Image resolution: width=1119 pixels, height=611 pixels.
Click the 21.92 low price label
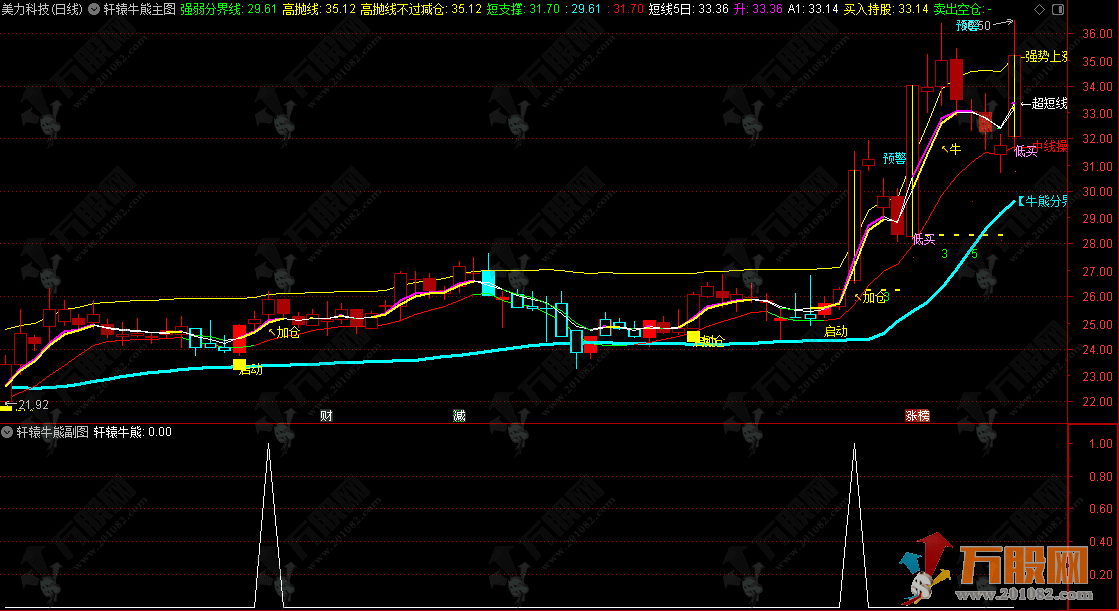coord(28,405)
